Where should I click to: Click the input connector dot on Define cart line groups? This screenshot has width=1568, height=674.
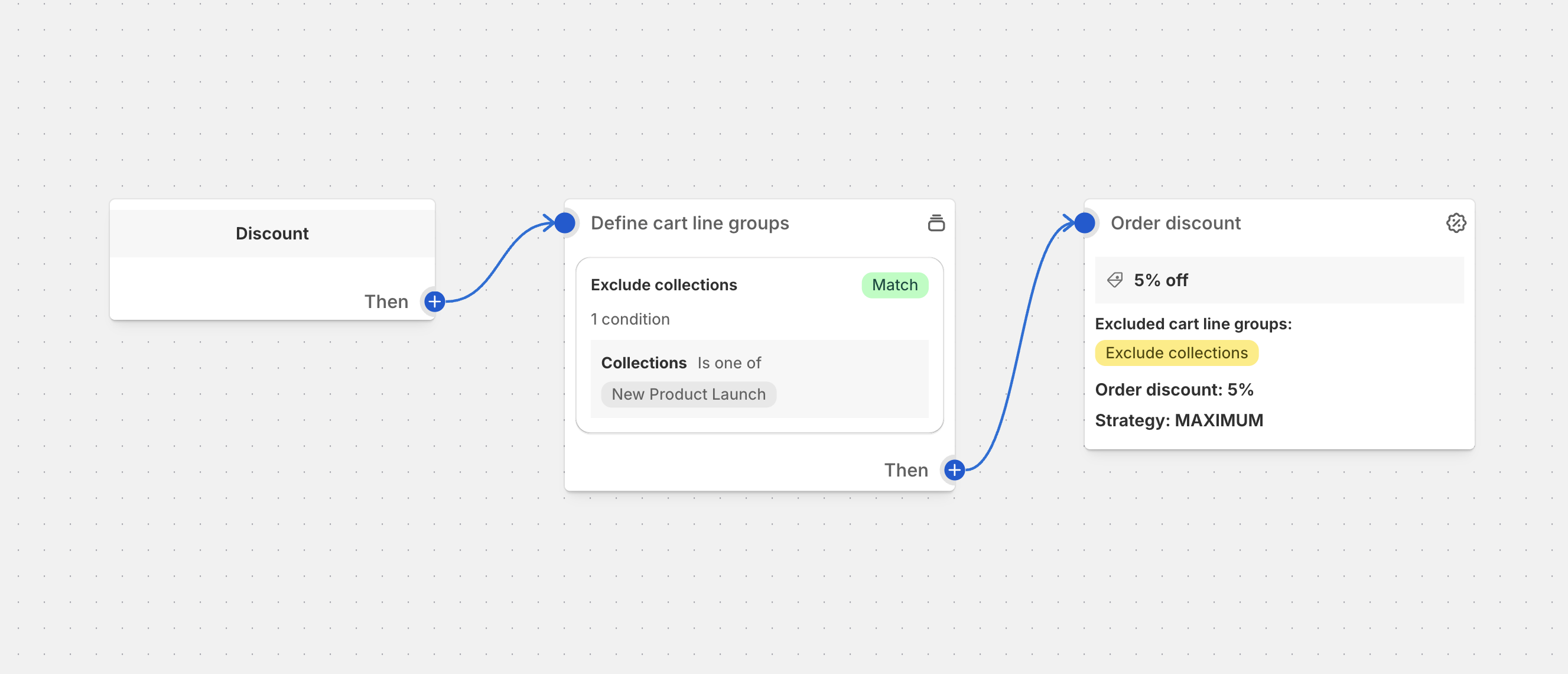click(565, 223)
